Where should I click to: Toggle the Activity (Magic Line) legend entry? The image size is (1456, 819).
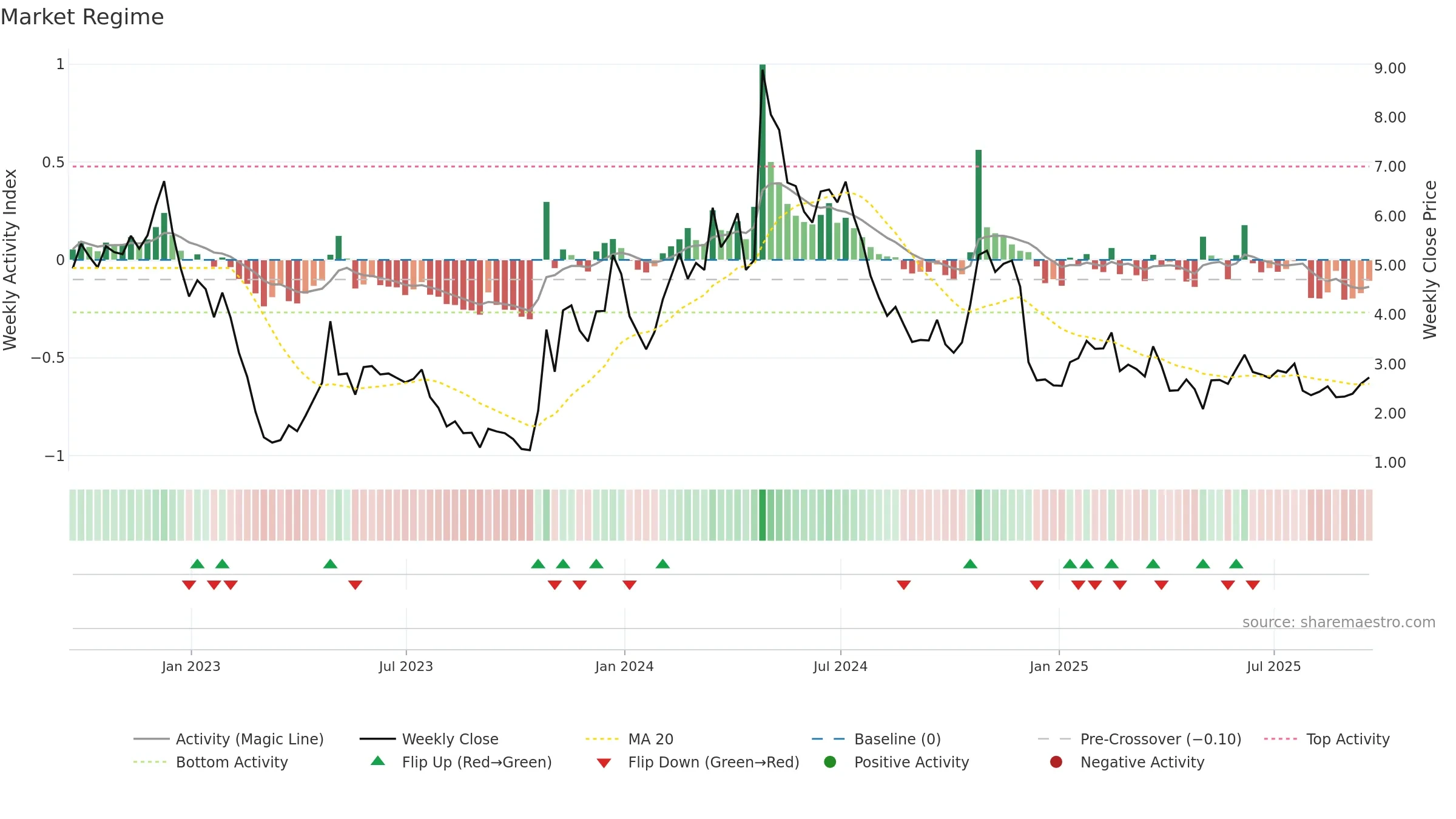pos(229,739)
